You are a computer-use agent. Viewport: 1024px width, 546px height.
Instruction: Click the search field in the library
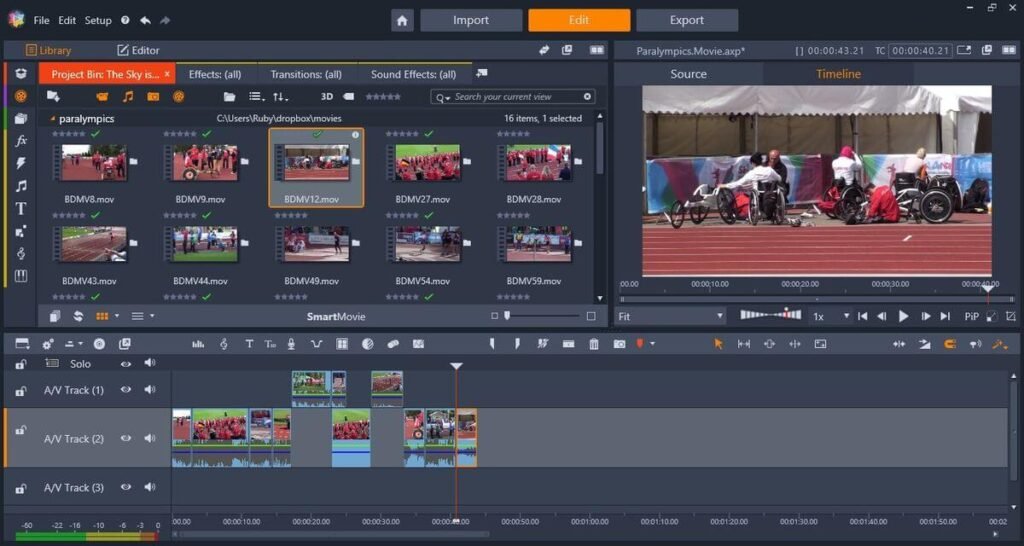click(x=513, y=97)
